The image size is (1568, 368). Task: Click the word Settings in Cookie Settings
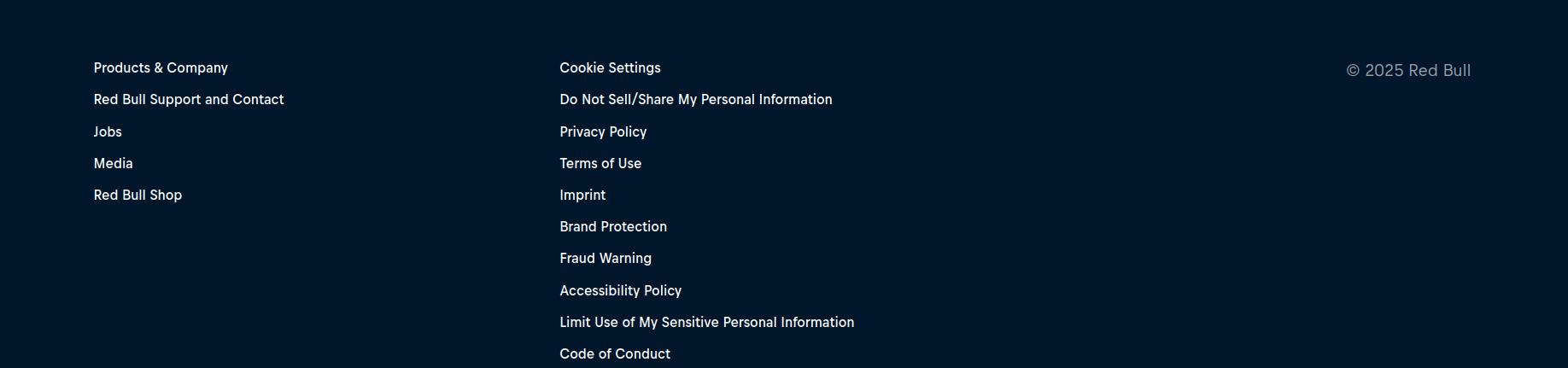pos(635,67)
